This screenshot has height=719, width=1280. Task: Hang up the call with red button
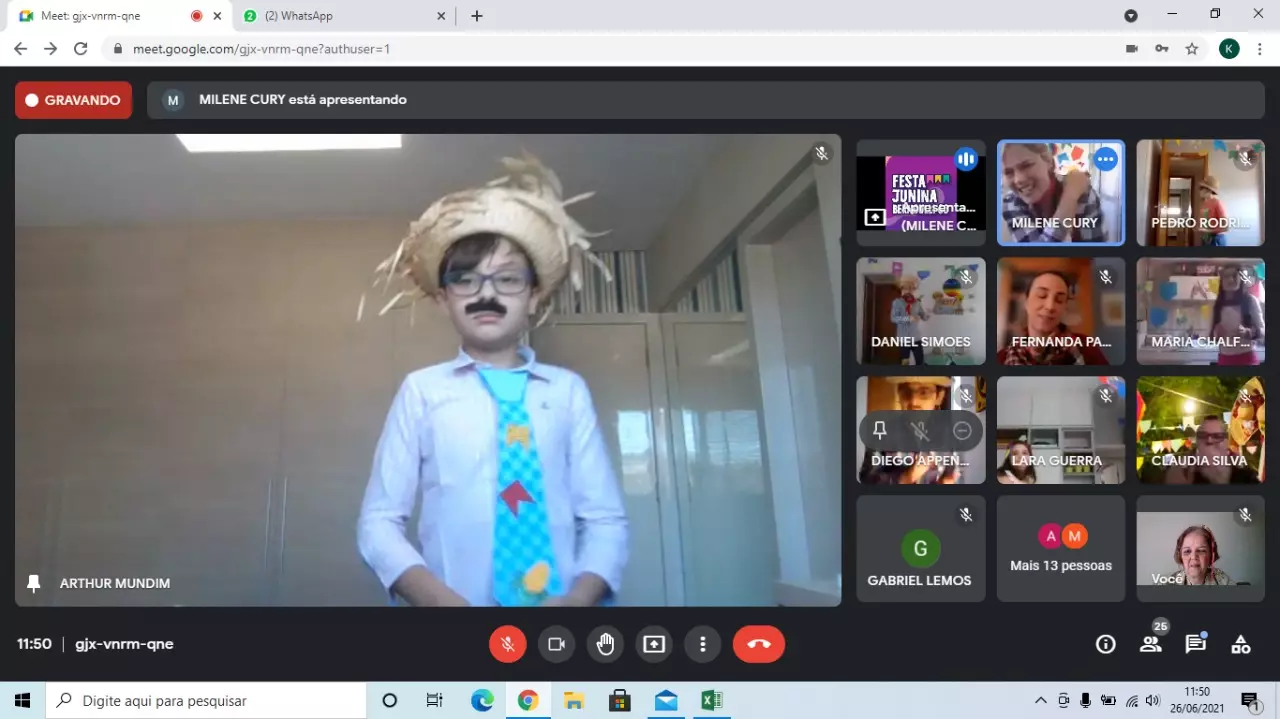coord(758,644)
